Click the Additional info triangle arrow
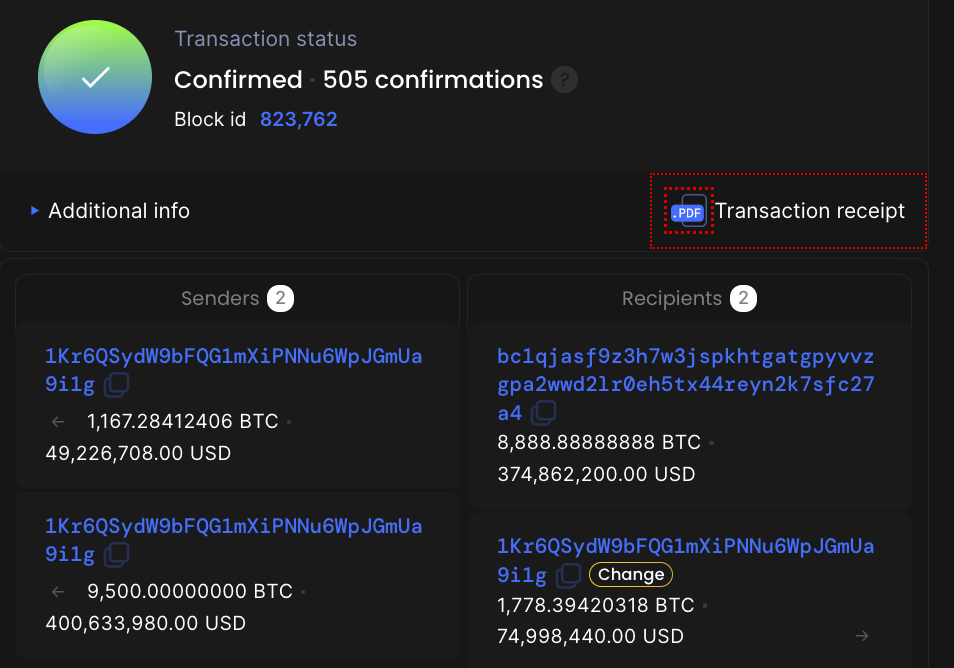The image size is (954, 668). click(35, 210)
